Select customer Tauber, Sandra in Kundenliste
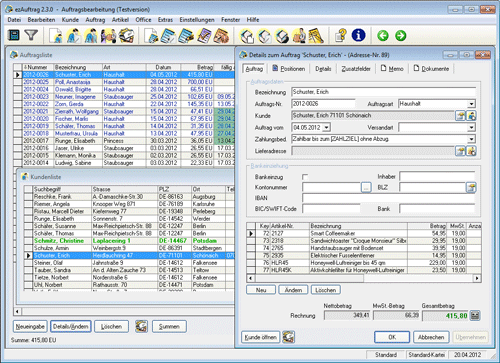Screen dimensions: 500x363 [129, 270]
